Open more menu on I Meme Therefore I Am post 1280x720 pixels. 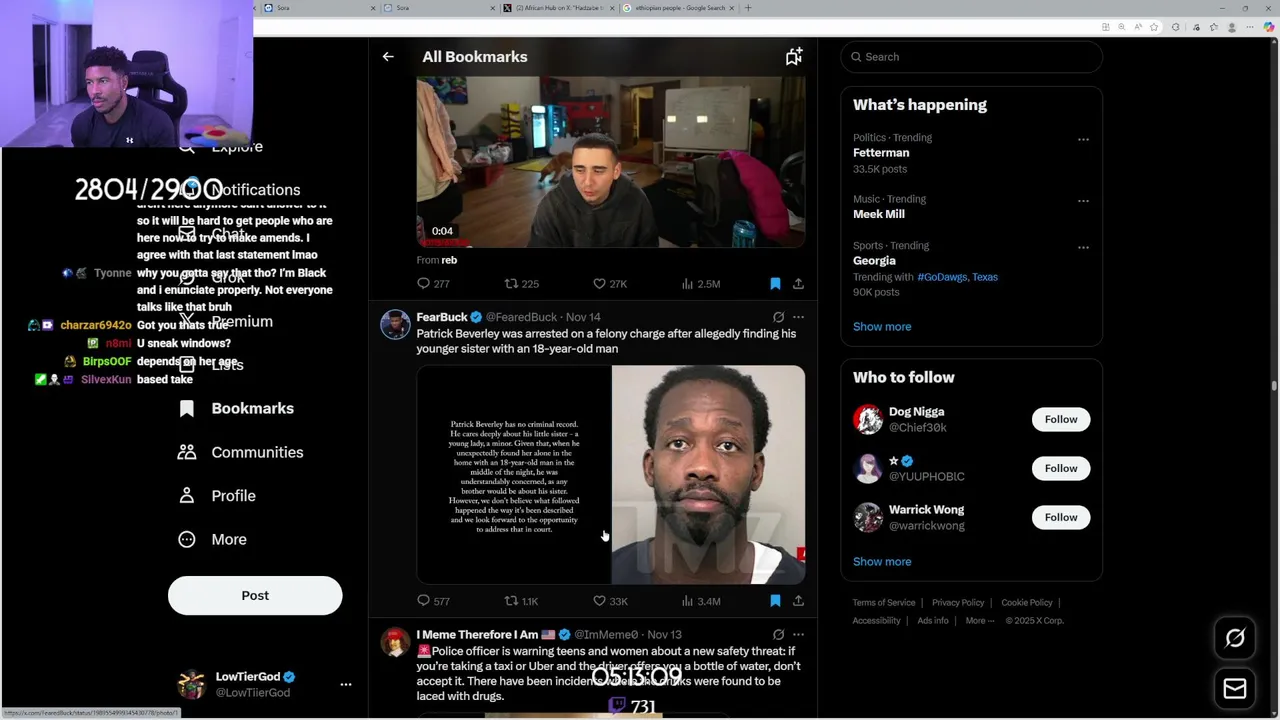tap(798, 634)
